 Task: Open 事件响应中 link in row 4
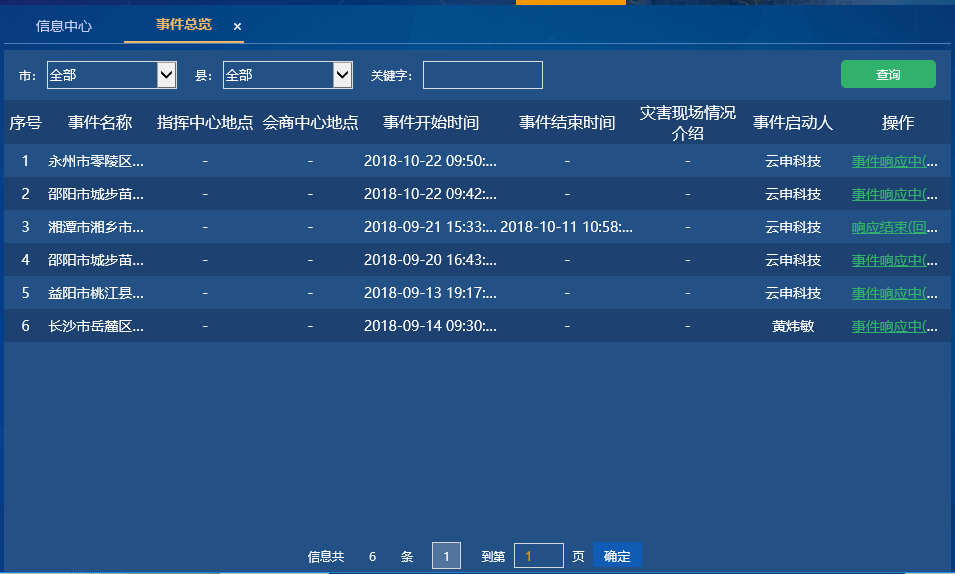894,260
